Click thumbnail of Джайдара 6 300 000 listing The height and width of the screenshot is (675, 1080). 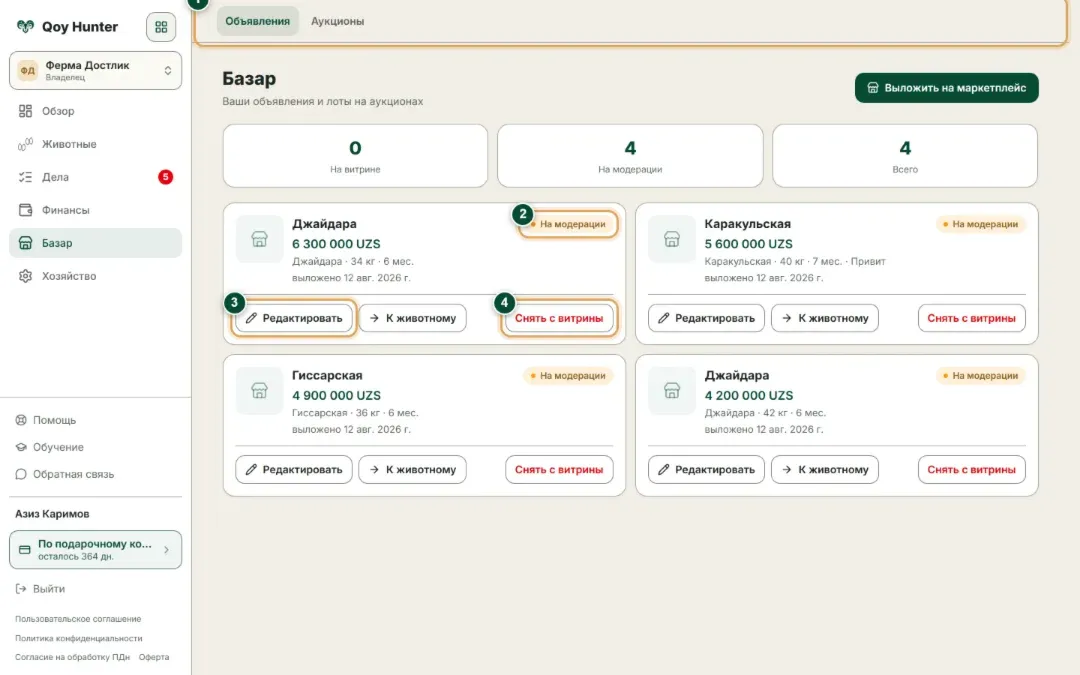[260, 239]
